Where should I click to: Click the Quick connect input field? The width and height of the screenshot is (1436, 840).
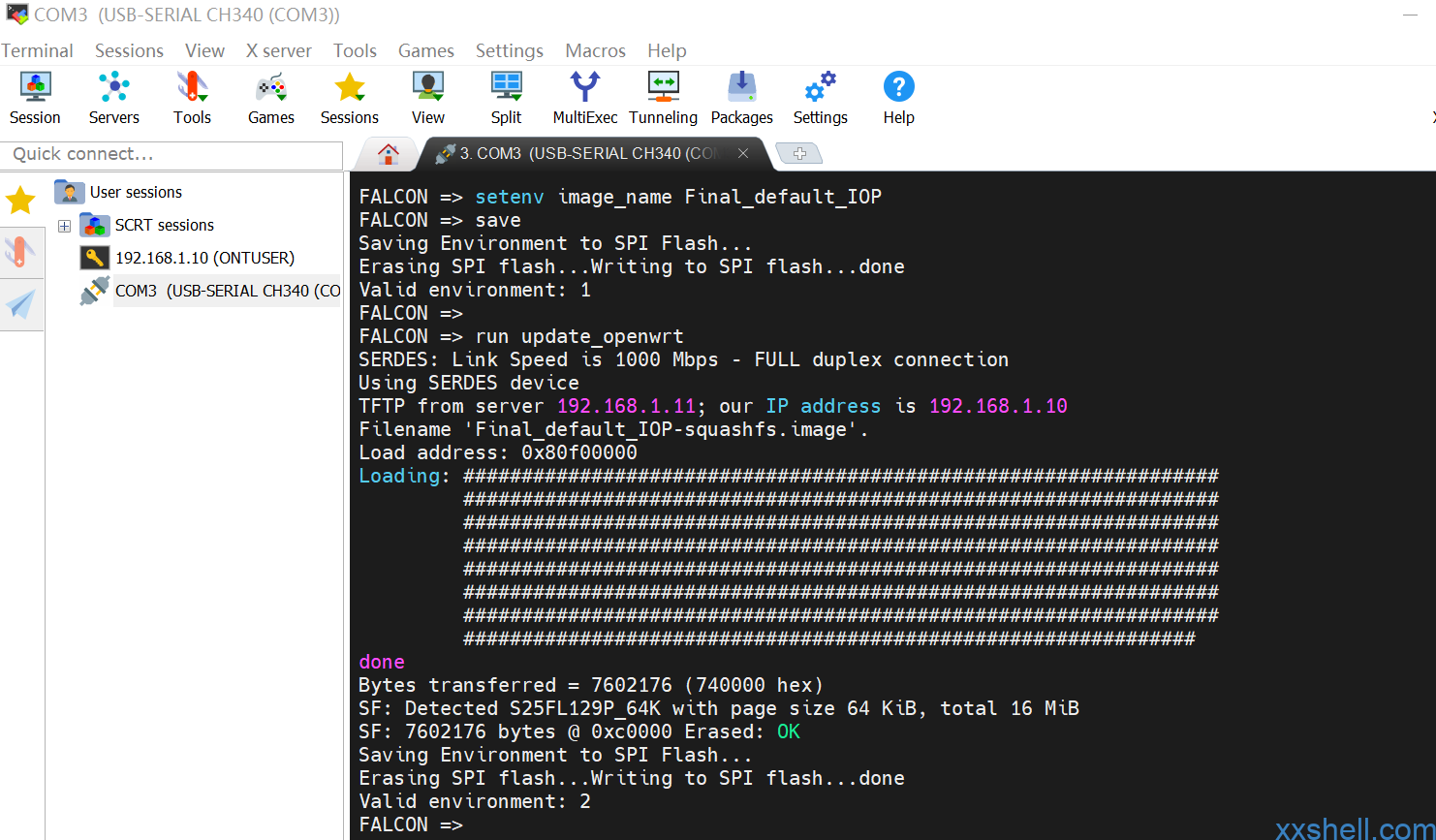[x=172, y=155]
